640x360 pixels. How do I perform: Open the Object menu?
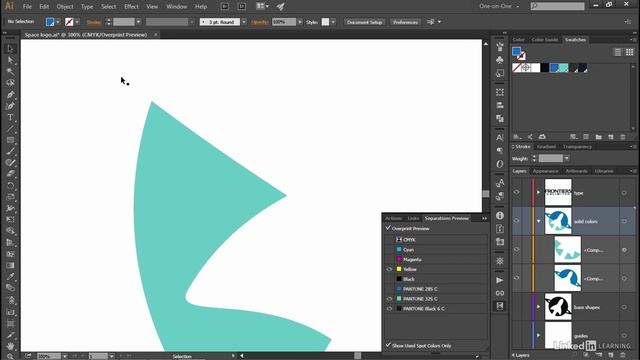[x=65, y=7]
